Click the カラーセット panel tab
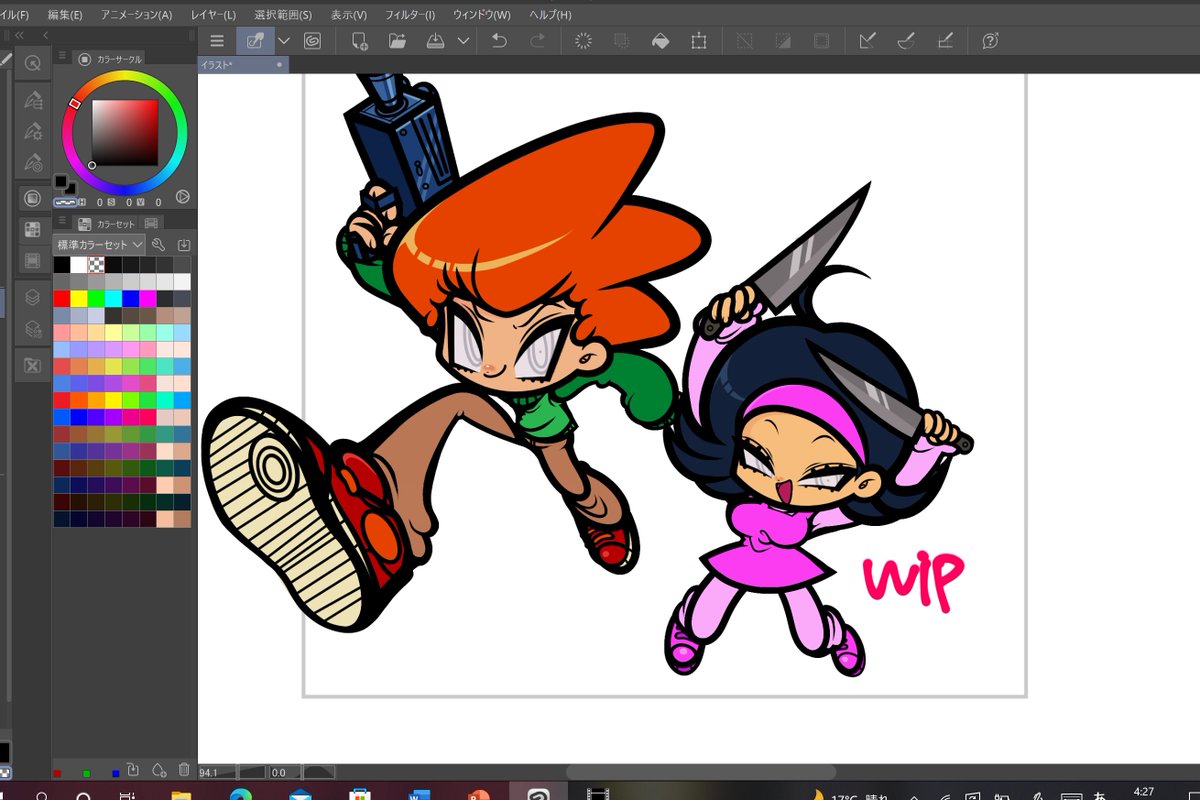The width and height of the screenshot is (1200, 800). point(107,224)
